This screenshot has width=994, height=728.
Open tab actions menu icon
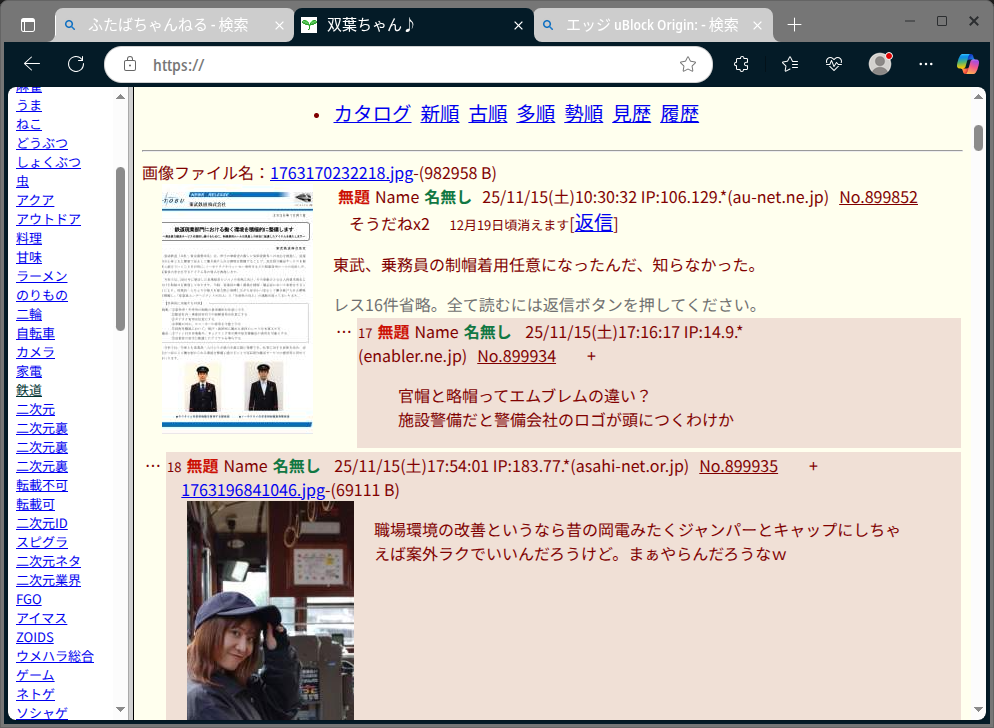pos(28,24)
